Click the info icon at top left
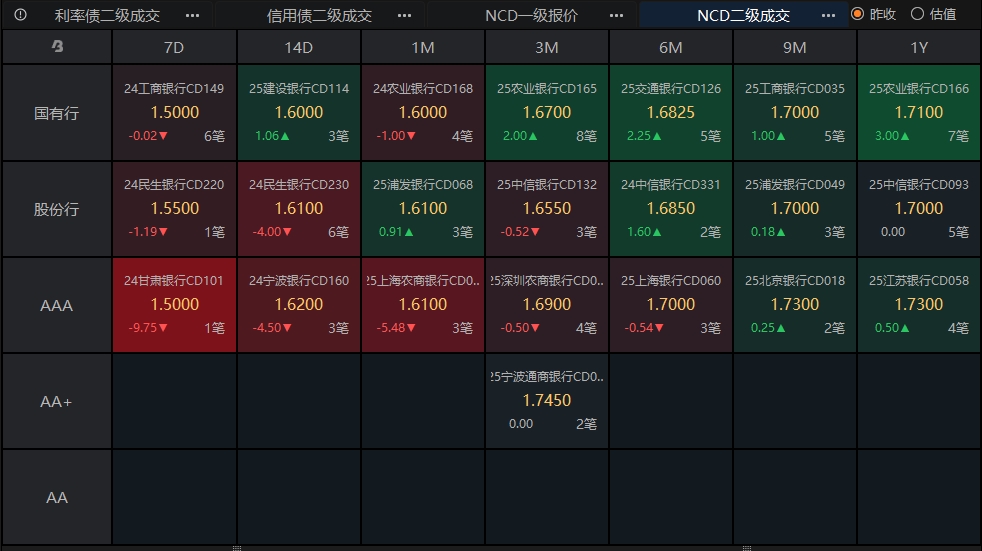 coord(21,14)
